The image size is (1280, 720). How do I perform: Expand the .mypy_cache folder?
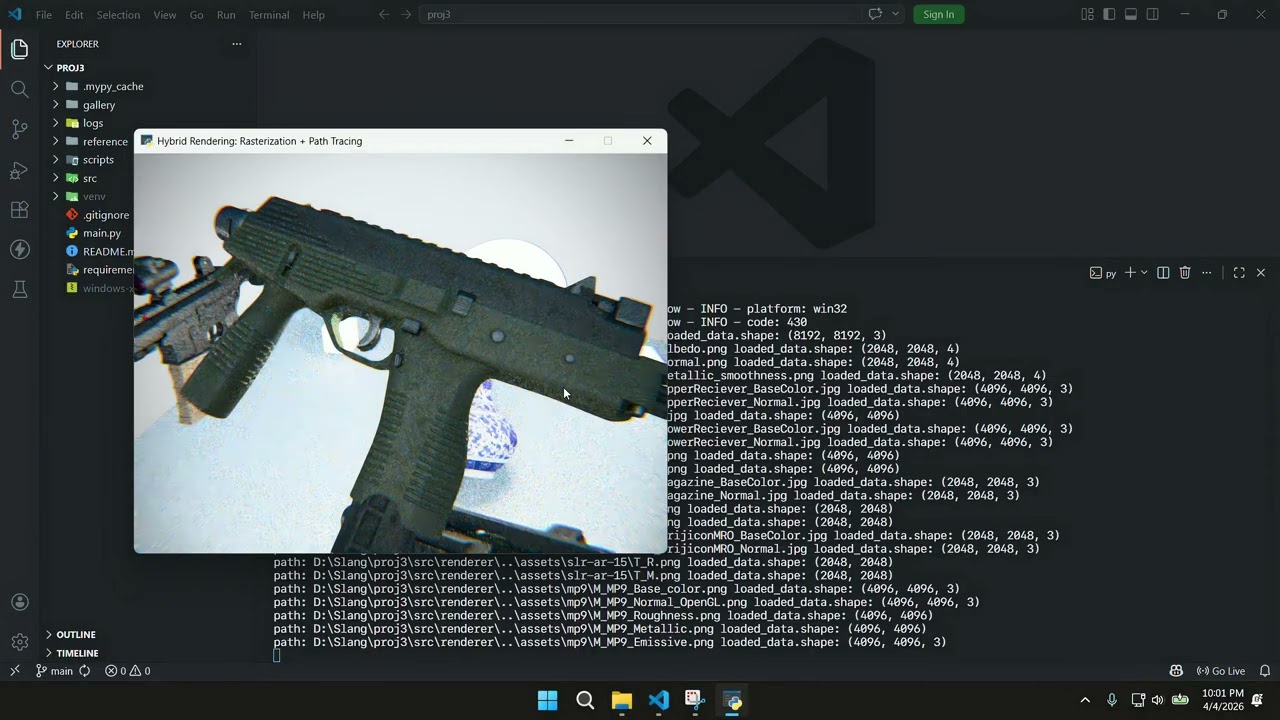148,86
